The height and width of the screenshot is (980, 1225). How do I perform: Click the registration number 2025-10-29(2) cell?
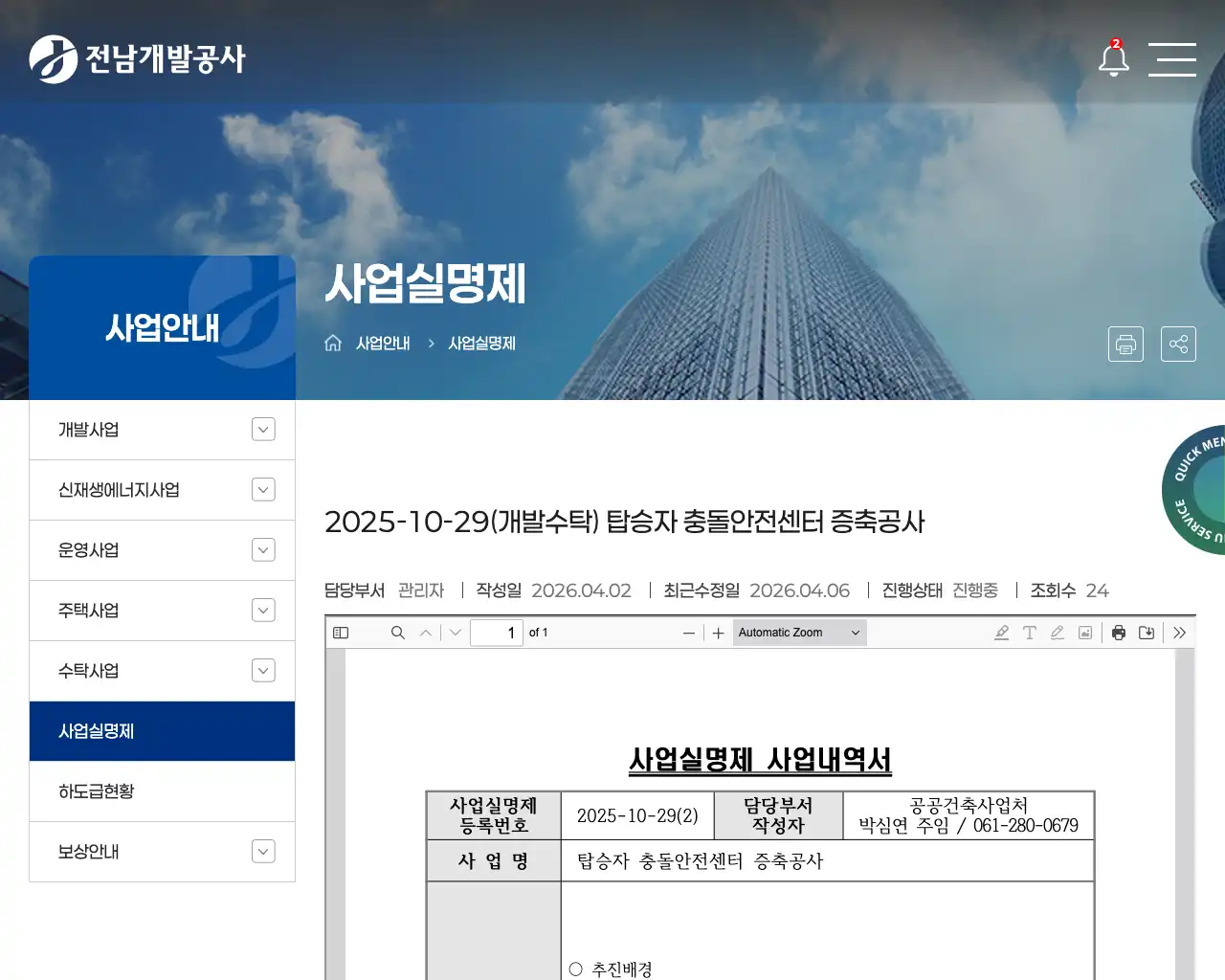click(x=637, y=815)
